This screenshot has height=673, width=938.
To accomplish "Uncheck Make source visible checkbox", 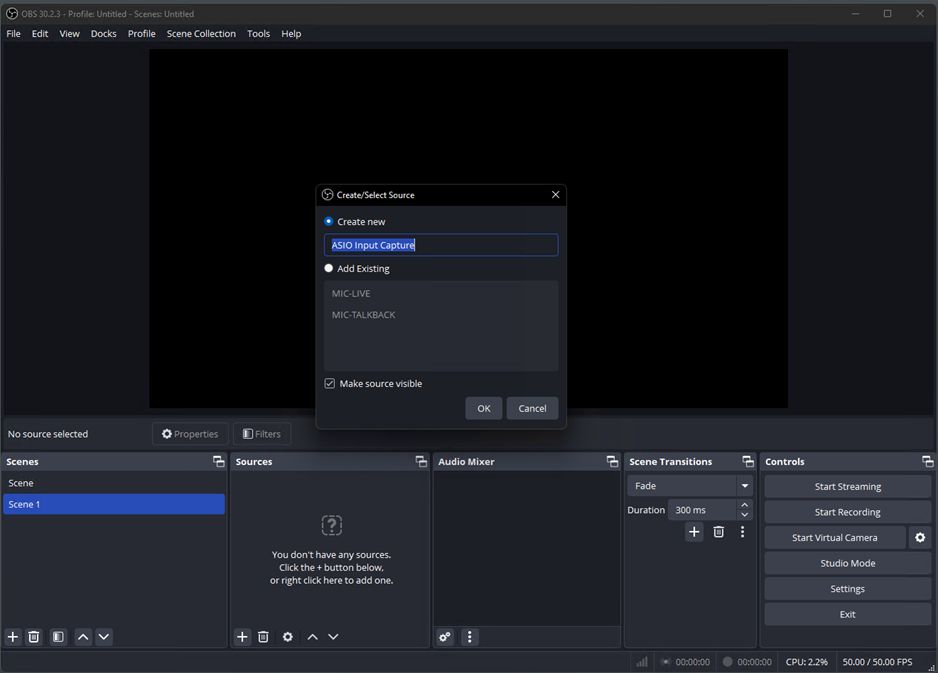I will pos(330,384).
